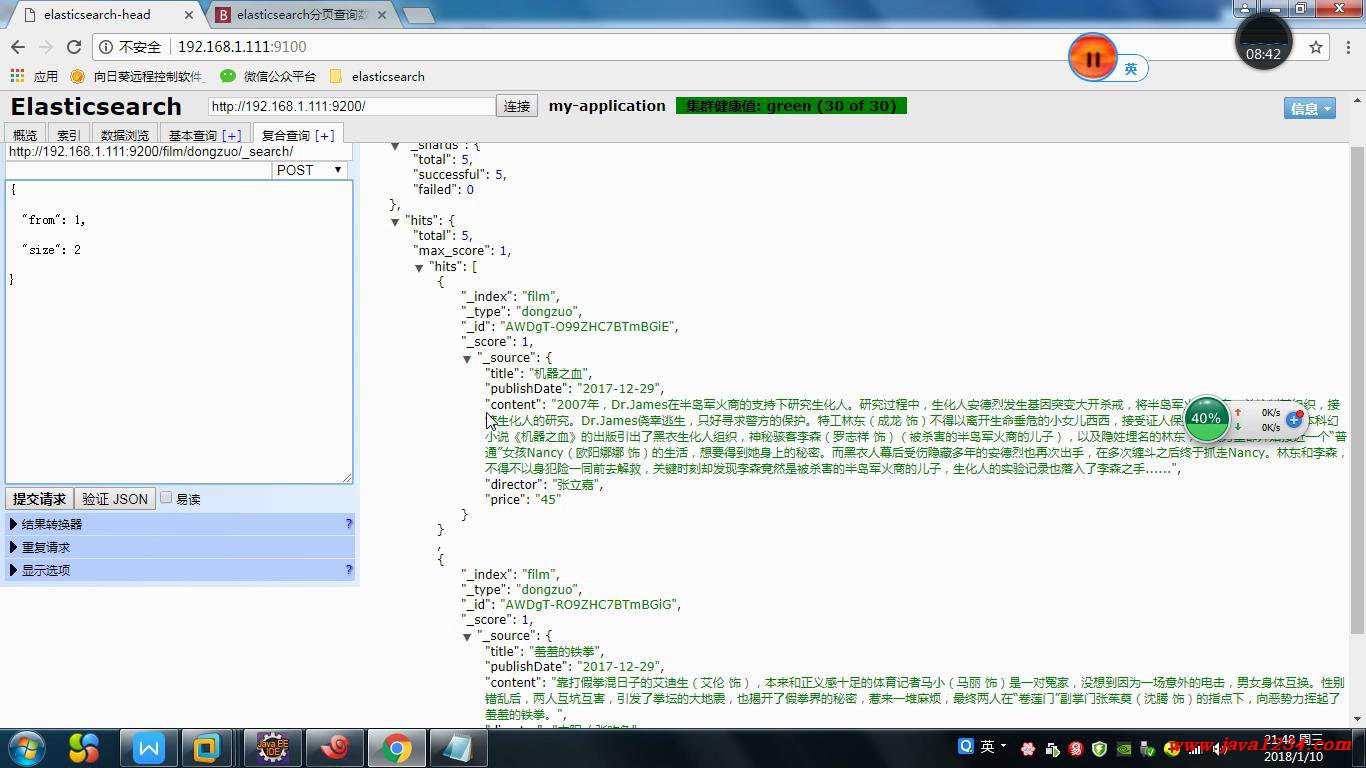Viewport: 1366px width, 768px height.
Task: Open the Java EE IDE taskbar icon
Action: [x=272, y=748]
